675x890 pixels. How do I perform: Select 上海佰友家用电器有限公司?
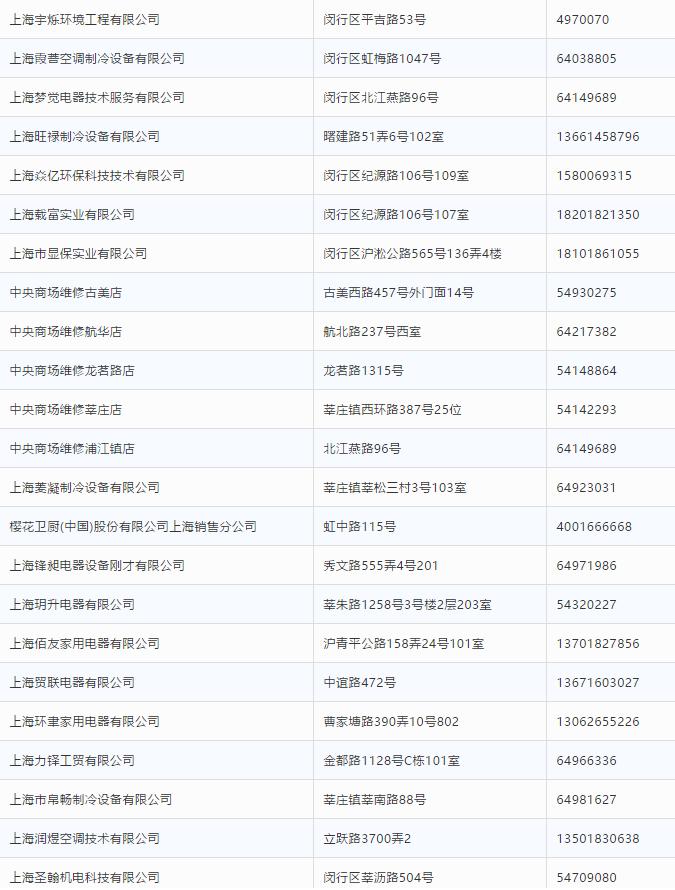tap(85, 644)
